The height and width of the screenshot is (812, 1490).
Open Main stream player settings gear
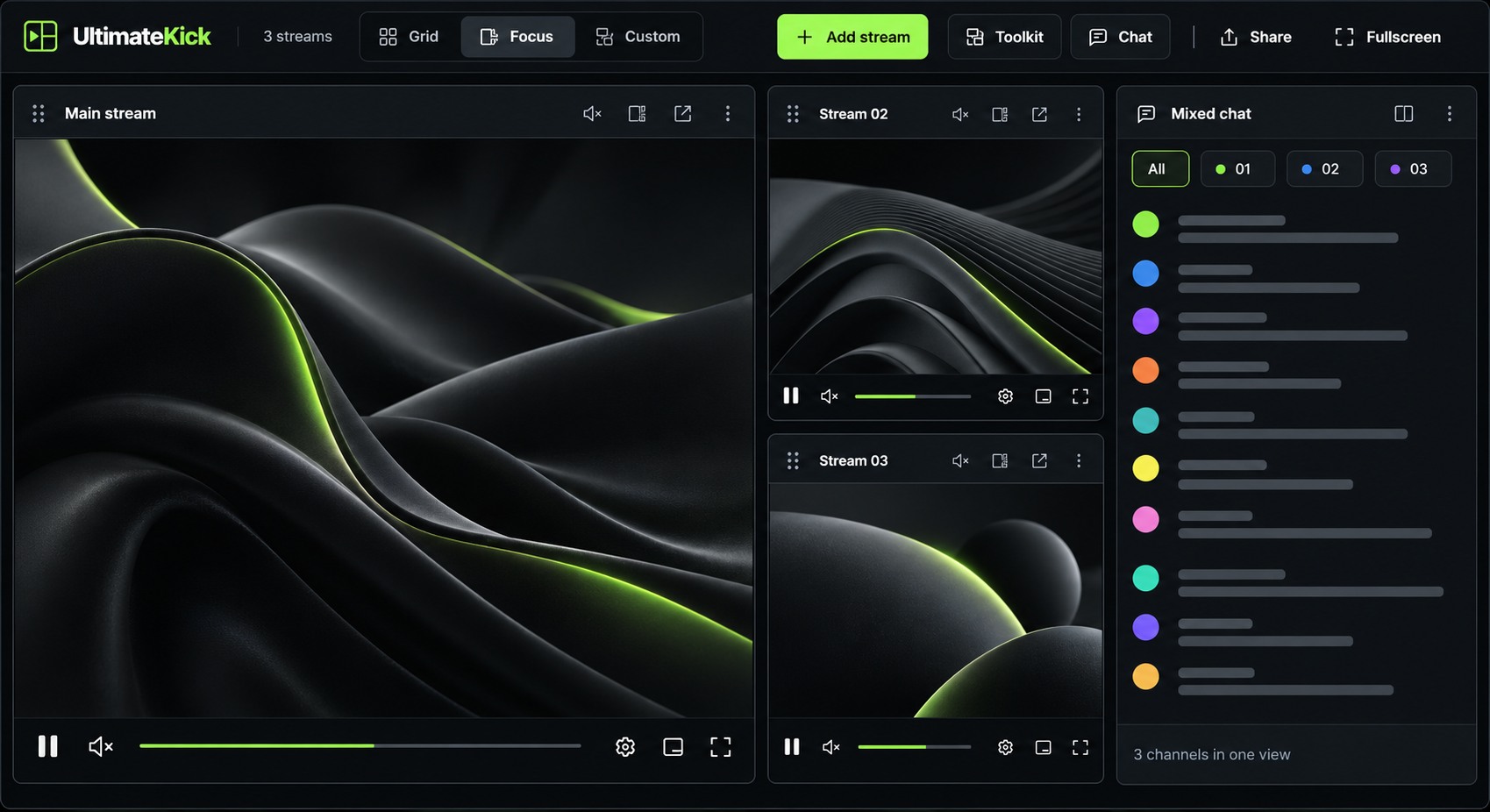pyautogui.click(x=625, y=746)
